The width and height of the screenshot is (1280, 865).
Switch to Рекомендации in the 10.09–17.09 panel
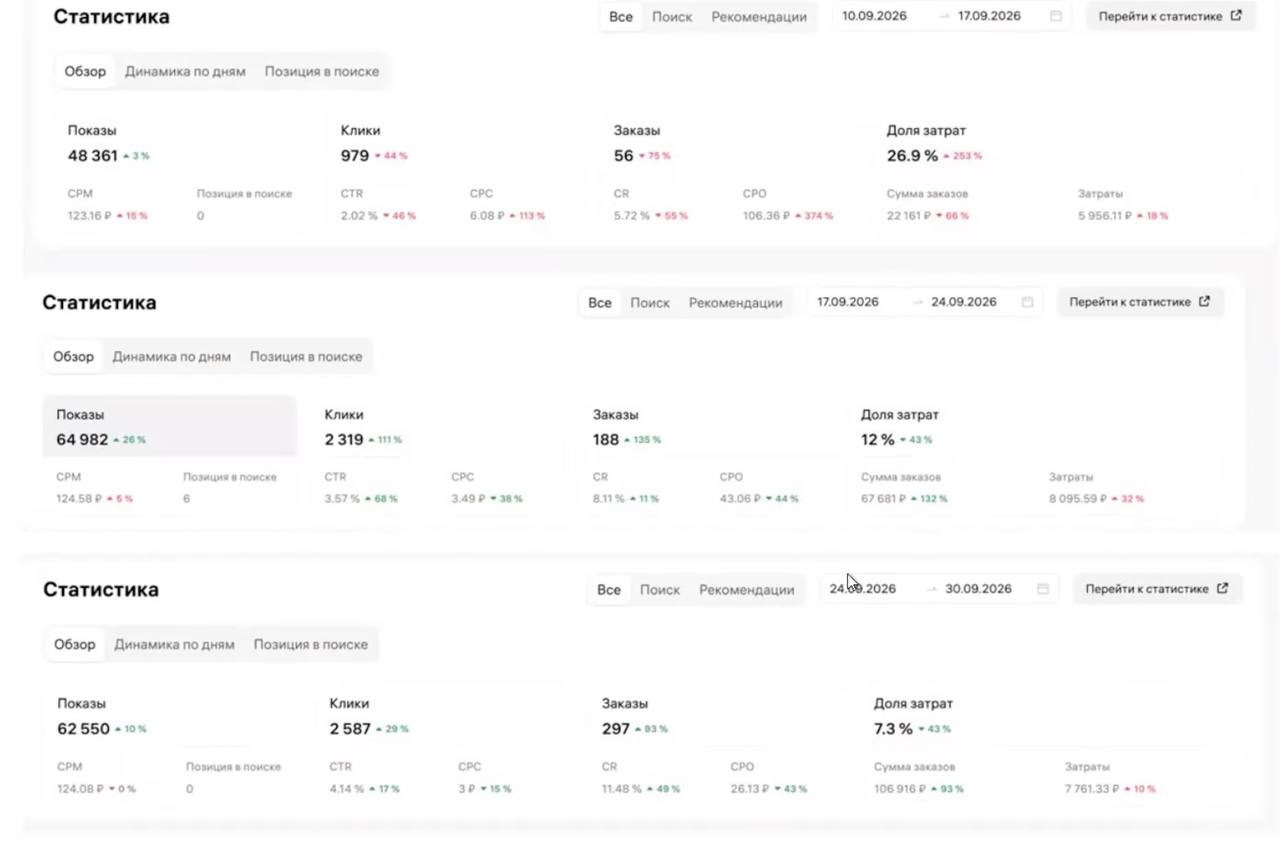[759, 17]
